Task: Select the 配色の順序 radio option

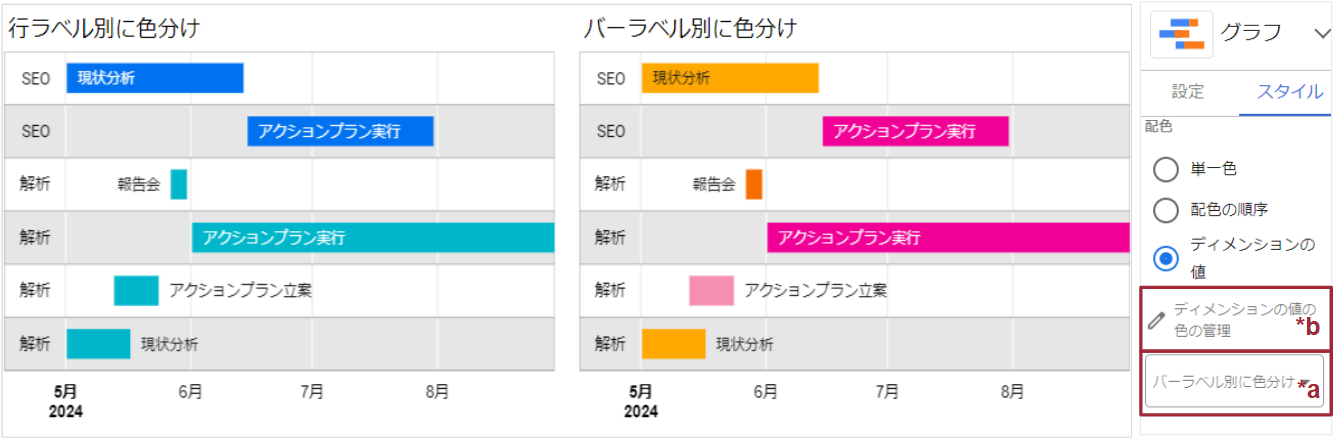Action: coord(1165,210)
